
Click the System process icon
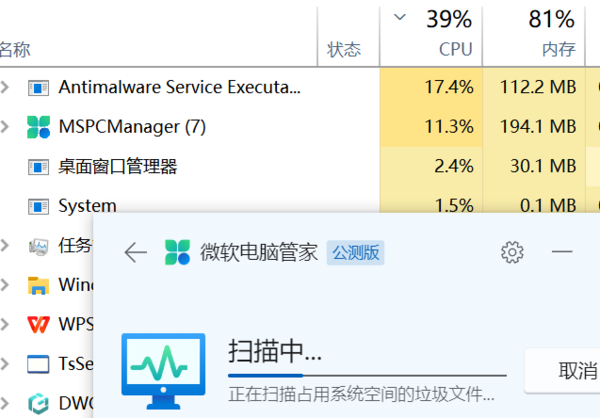(x=39, y=206)
